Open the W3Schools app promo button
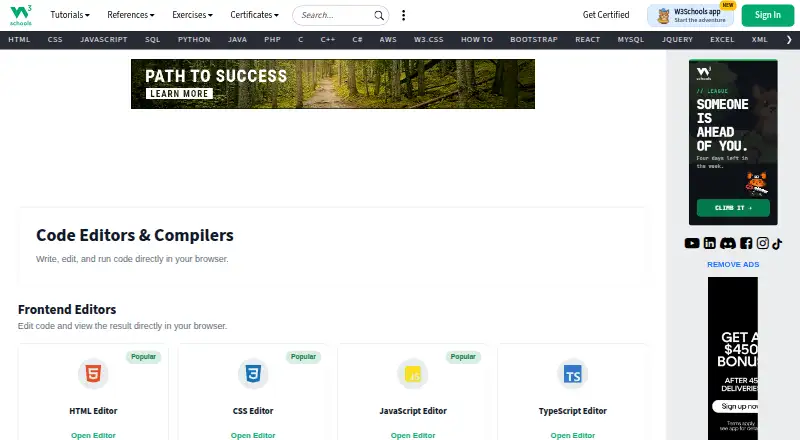The width and height of the screenshot is (800, 440). point(691,16)
